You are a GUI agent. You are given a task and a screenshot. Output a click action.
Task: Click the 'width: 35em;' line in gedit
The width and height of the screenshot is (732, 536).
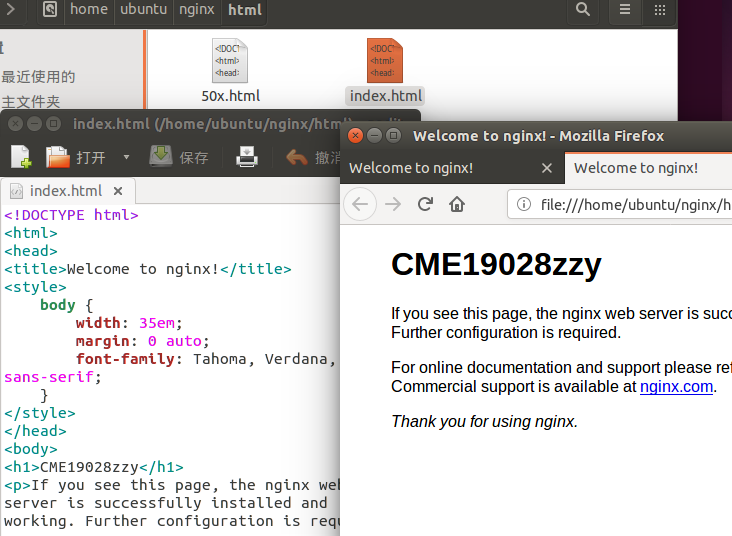tap(129, 323)
